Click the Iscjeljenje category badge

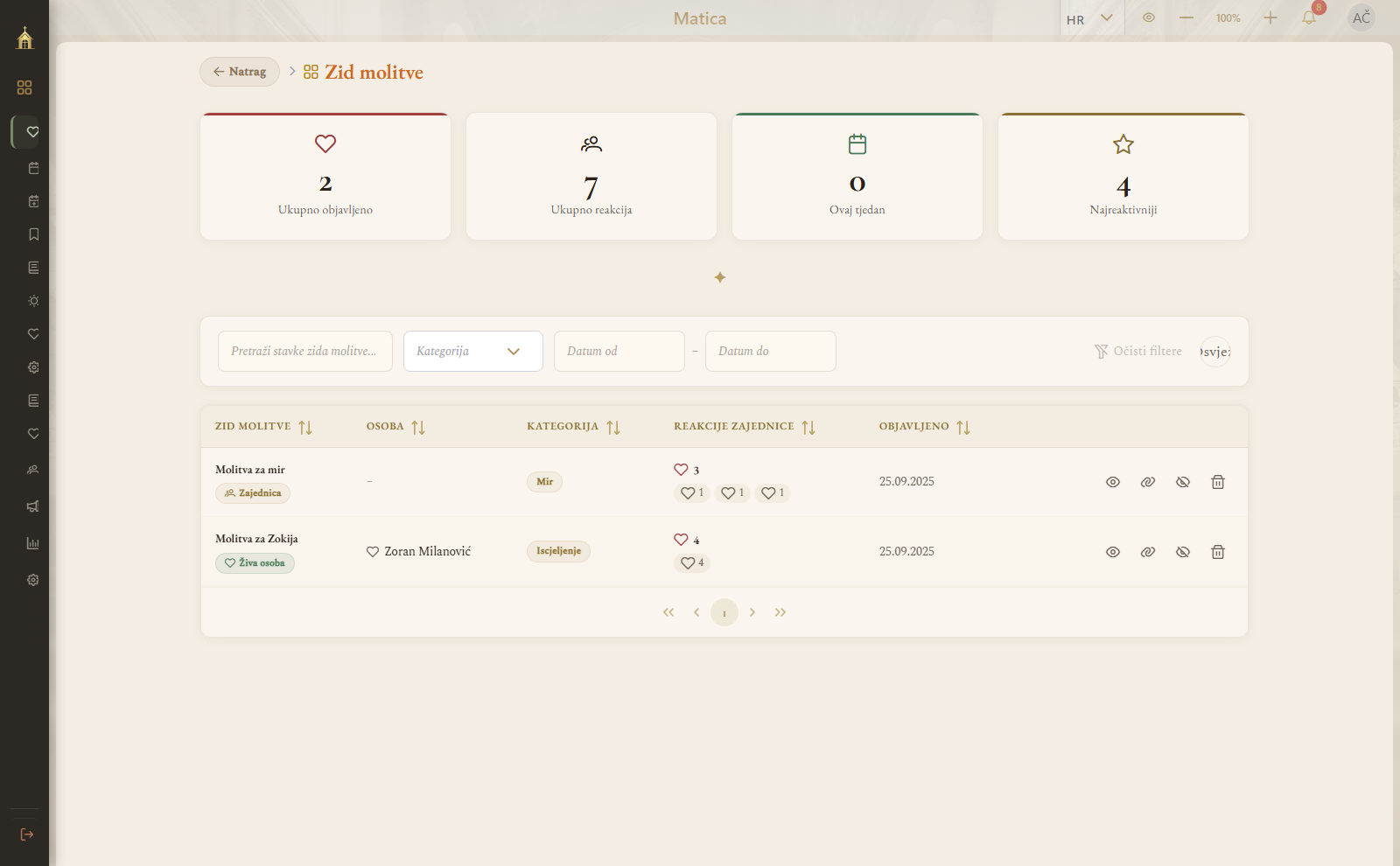tap(558, 551)
